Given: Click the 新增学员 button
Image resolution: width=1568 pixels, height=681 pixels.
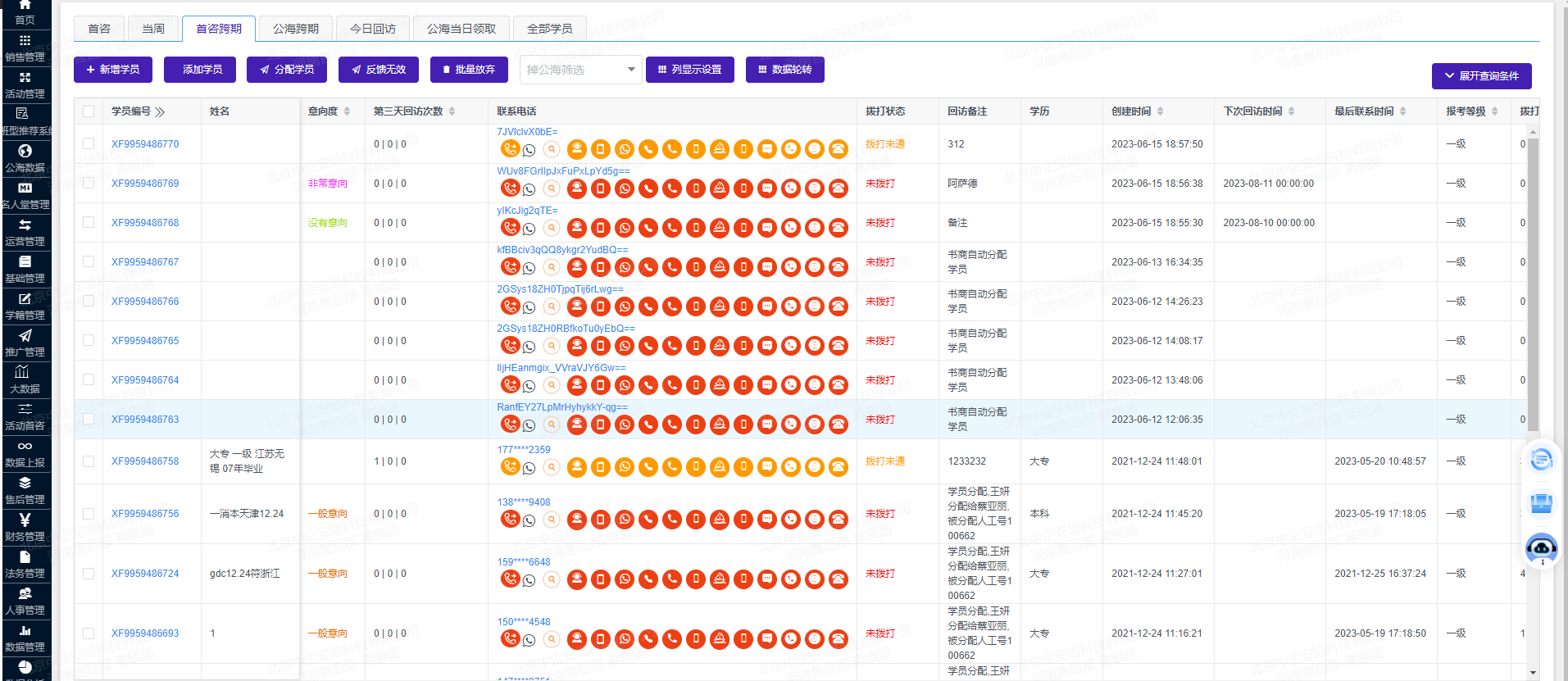Looking at the screenshot, I should [x=113, y=70].
